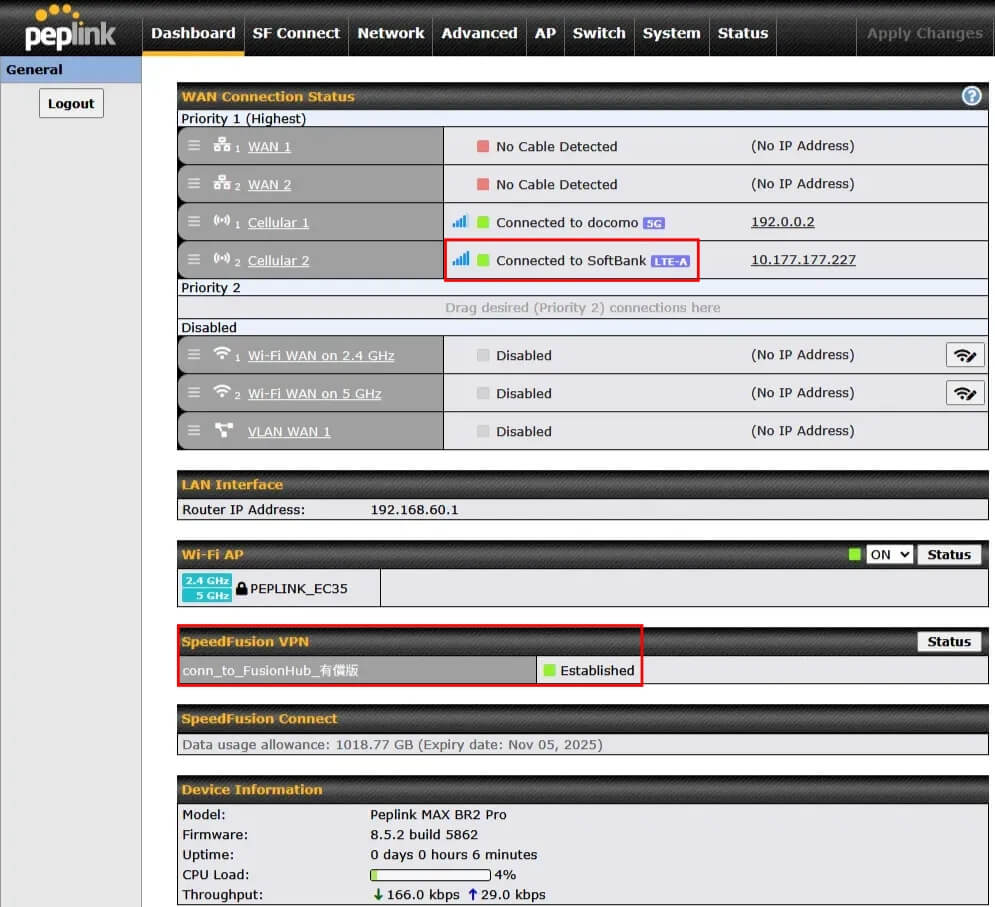Click the drag handle for WAN 1
Viewport: 995px width, 907px height.
(194, 146)
